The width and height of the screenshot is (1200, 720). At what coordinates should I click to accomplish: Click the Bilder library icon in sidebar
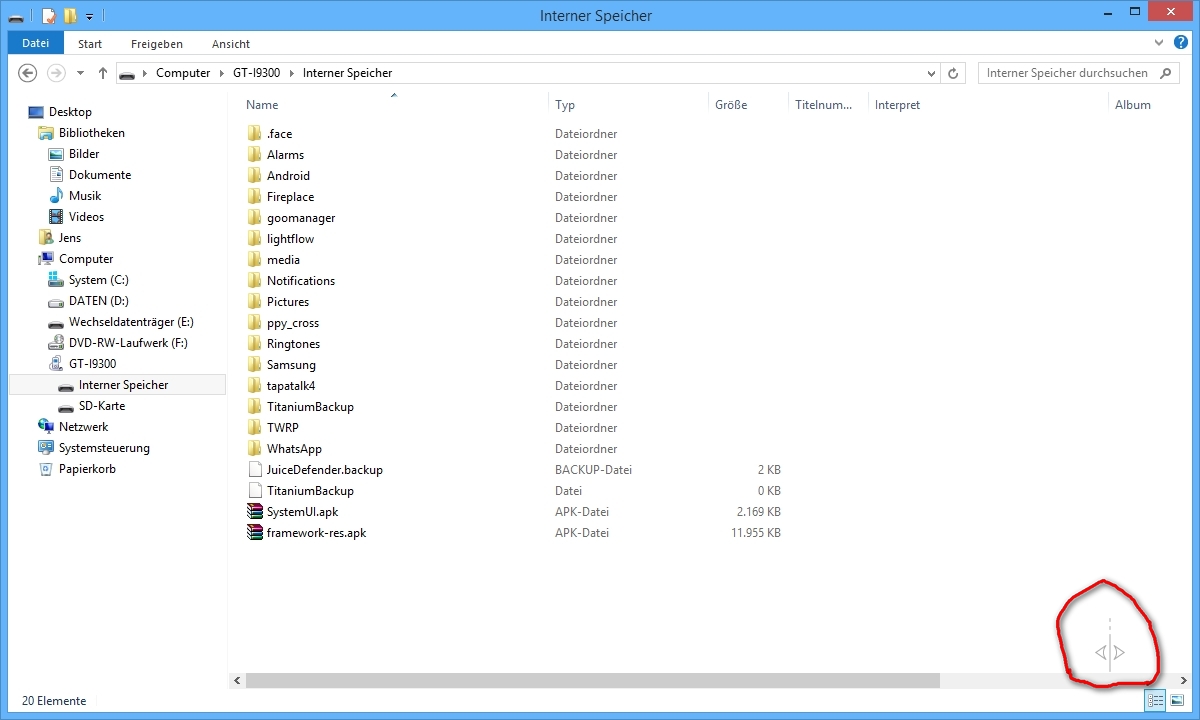[x=57, y=154]
